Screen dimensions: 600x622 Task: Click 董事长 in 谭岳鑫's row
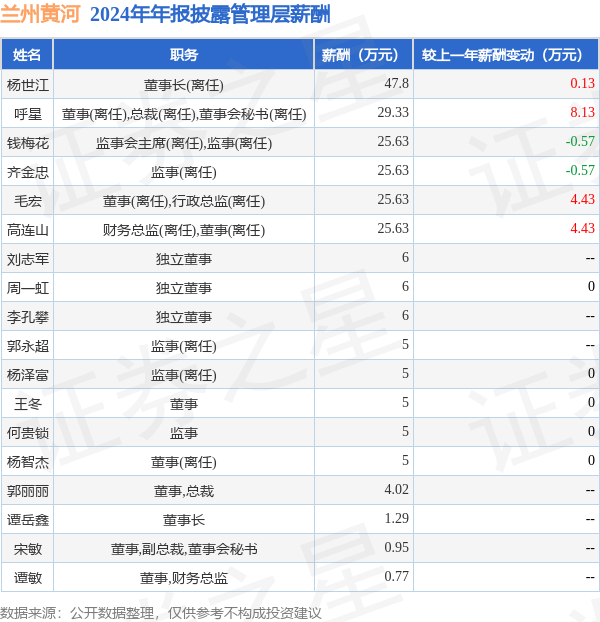[x=184, y=520]
